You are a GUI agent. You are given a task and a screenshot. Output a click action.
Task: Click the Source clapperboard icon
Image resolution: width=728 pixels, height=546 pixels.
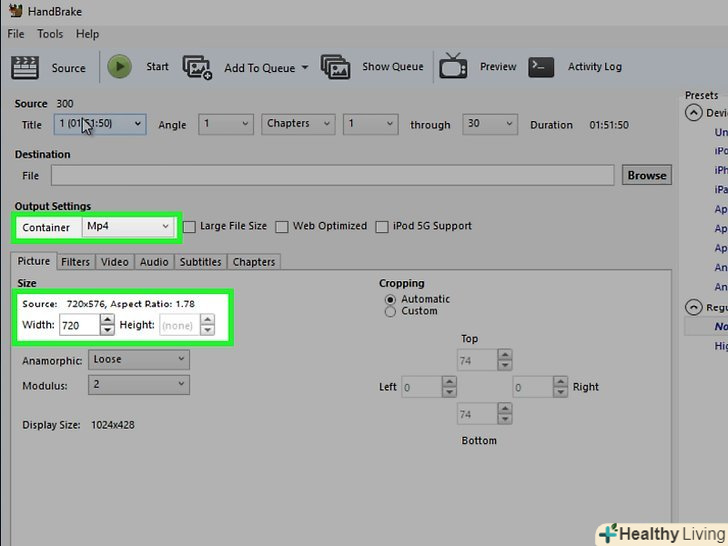click(x=25, y=68)
